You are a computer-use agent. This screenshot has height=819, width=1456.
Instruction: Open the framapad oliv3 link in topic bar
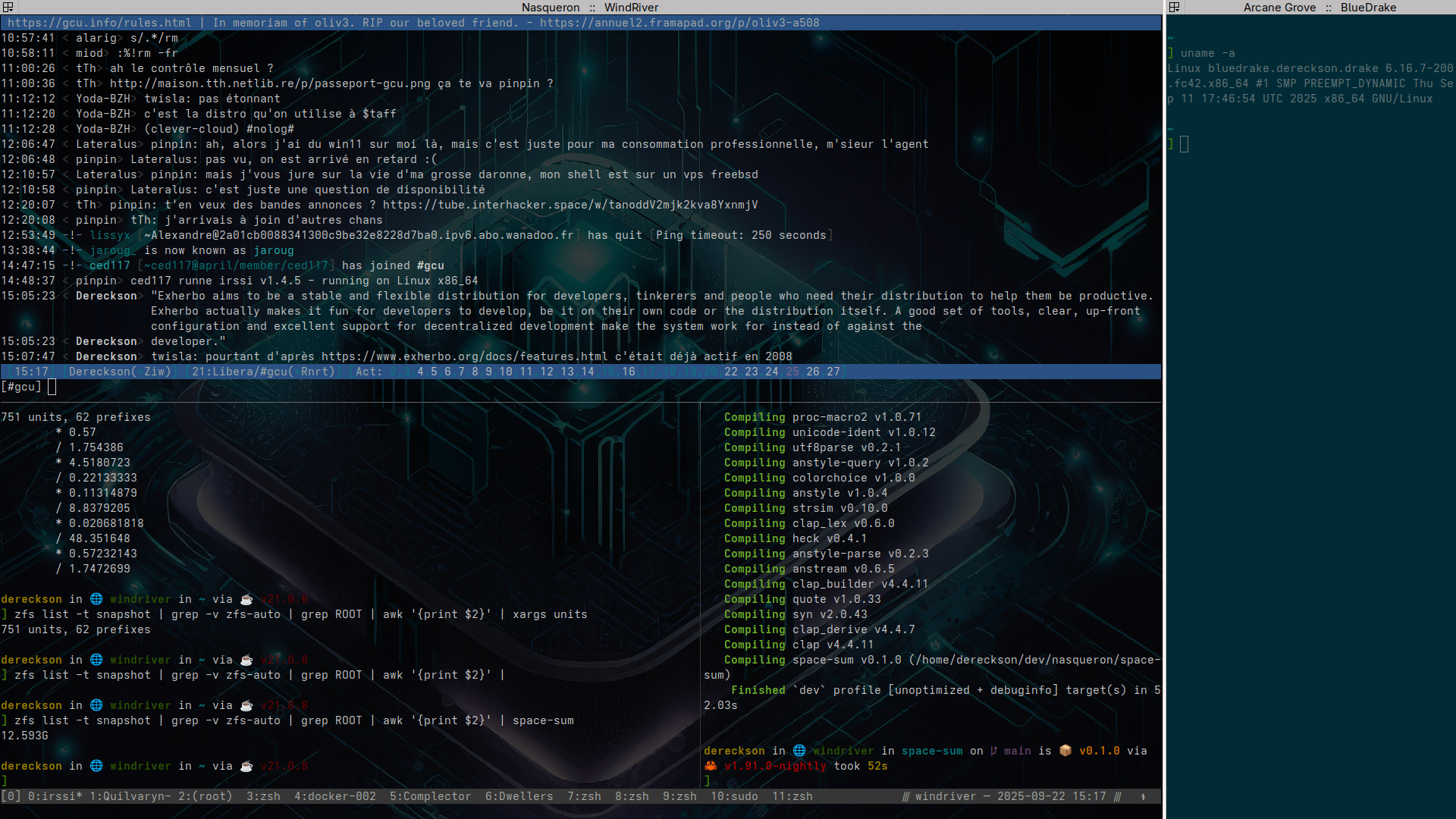tap(679, 23)
